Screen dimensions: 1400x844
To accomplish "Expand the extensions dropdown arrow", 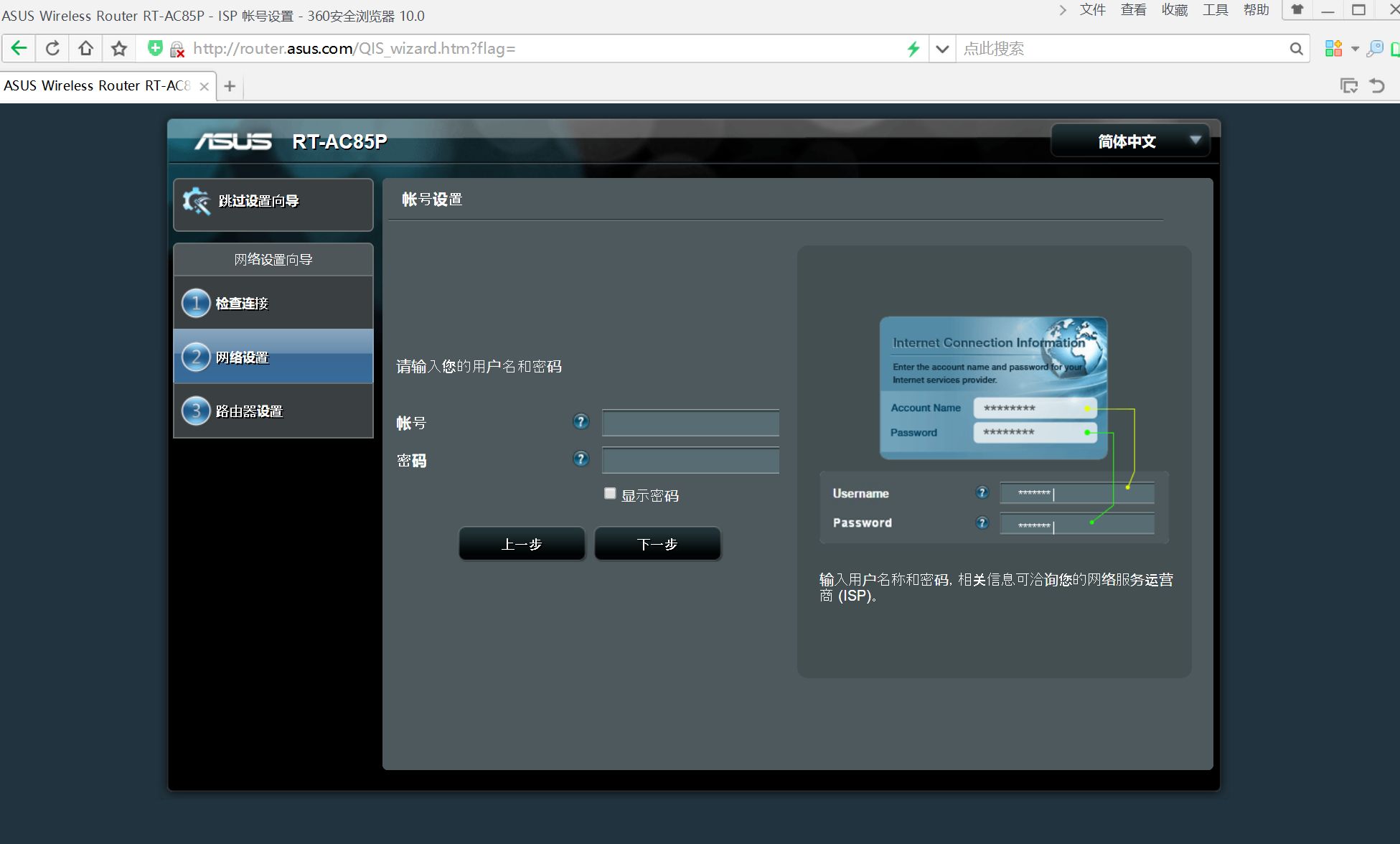I will pos(1355,49).
